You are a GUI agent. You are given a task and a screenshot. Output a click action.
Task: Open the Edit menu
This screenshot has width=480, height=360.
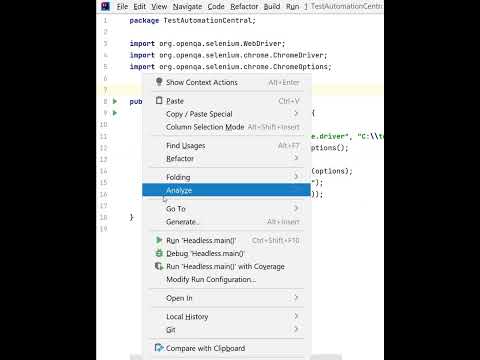click(x=139, y=6)
